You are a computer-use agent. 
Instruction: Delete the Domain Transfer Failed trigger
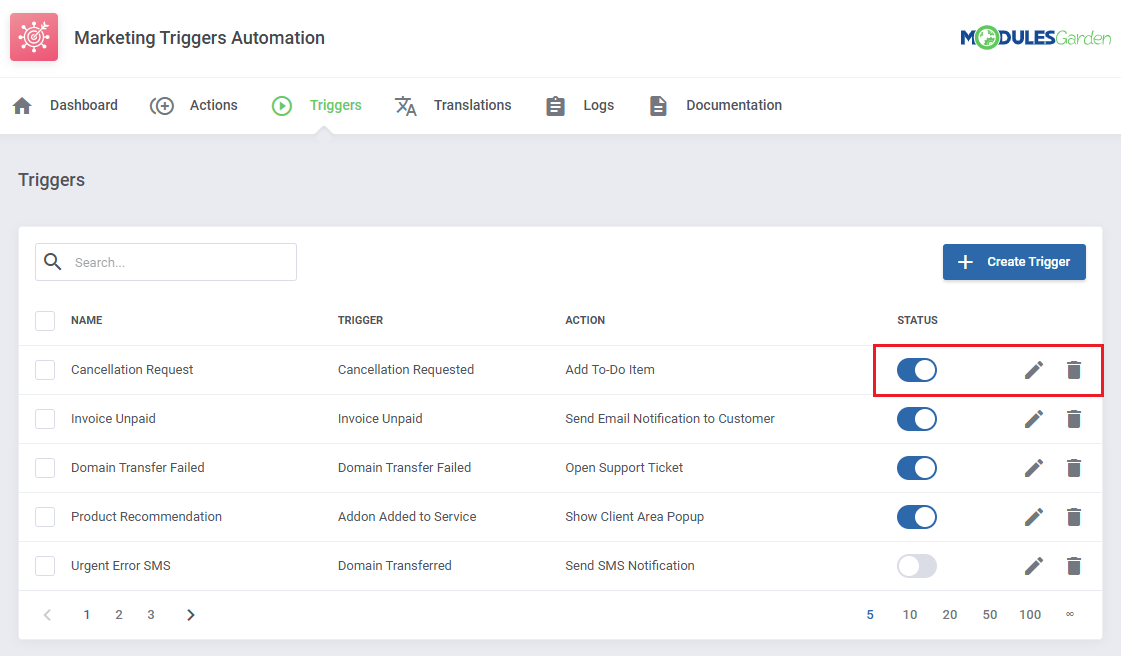click(x=1074, y=468)
